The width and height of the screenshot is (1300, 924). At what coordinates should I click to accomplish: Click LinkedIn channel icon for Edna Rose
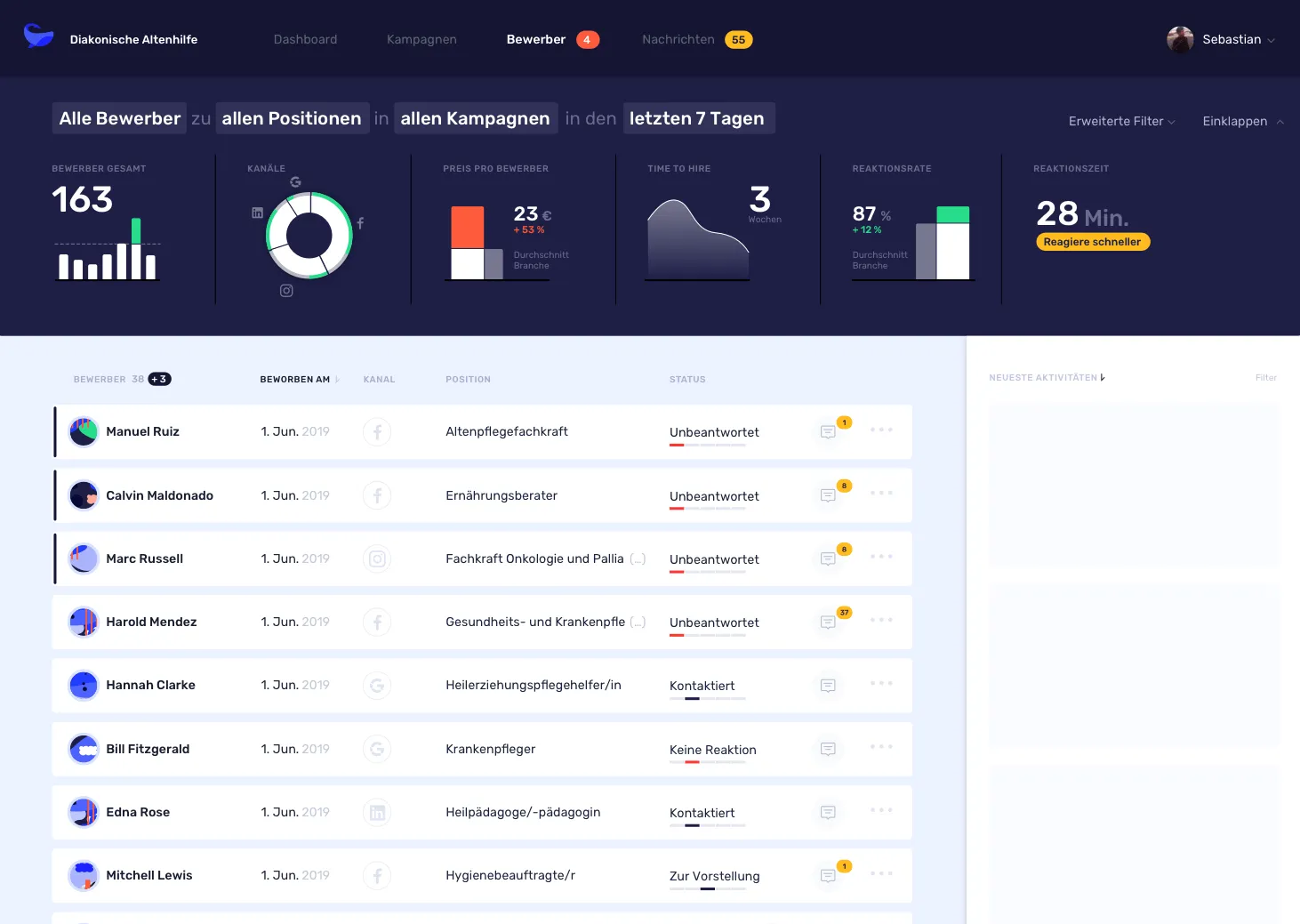(377, 813)
